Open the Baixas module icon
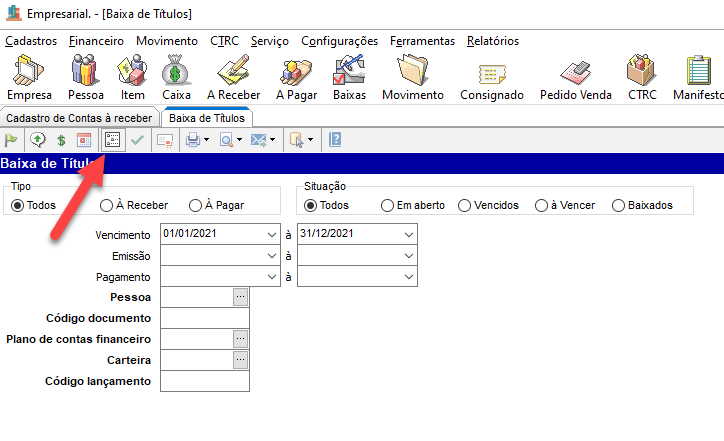Screen dimensions: 724x441 (349, 77)
